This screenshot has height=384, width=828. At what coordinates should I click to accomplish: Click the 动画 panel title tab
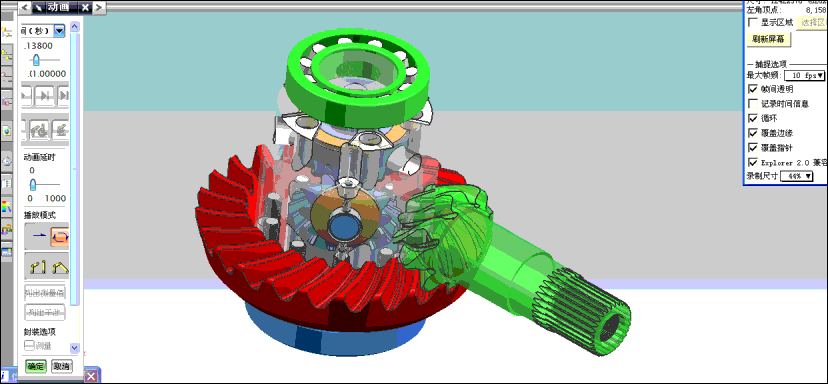click(x=55, y=7)
